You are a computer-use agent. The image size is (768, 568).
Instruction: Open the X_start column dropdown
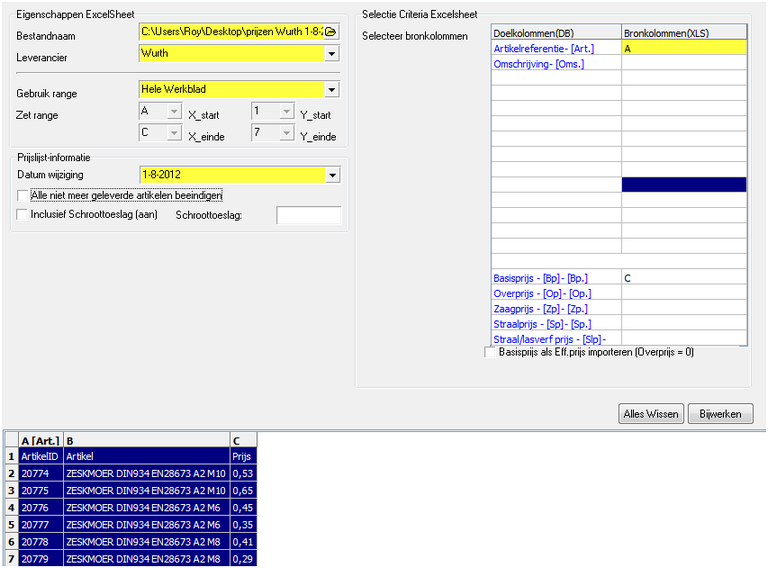pyautogui.click(x=174, y=112)
